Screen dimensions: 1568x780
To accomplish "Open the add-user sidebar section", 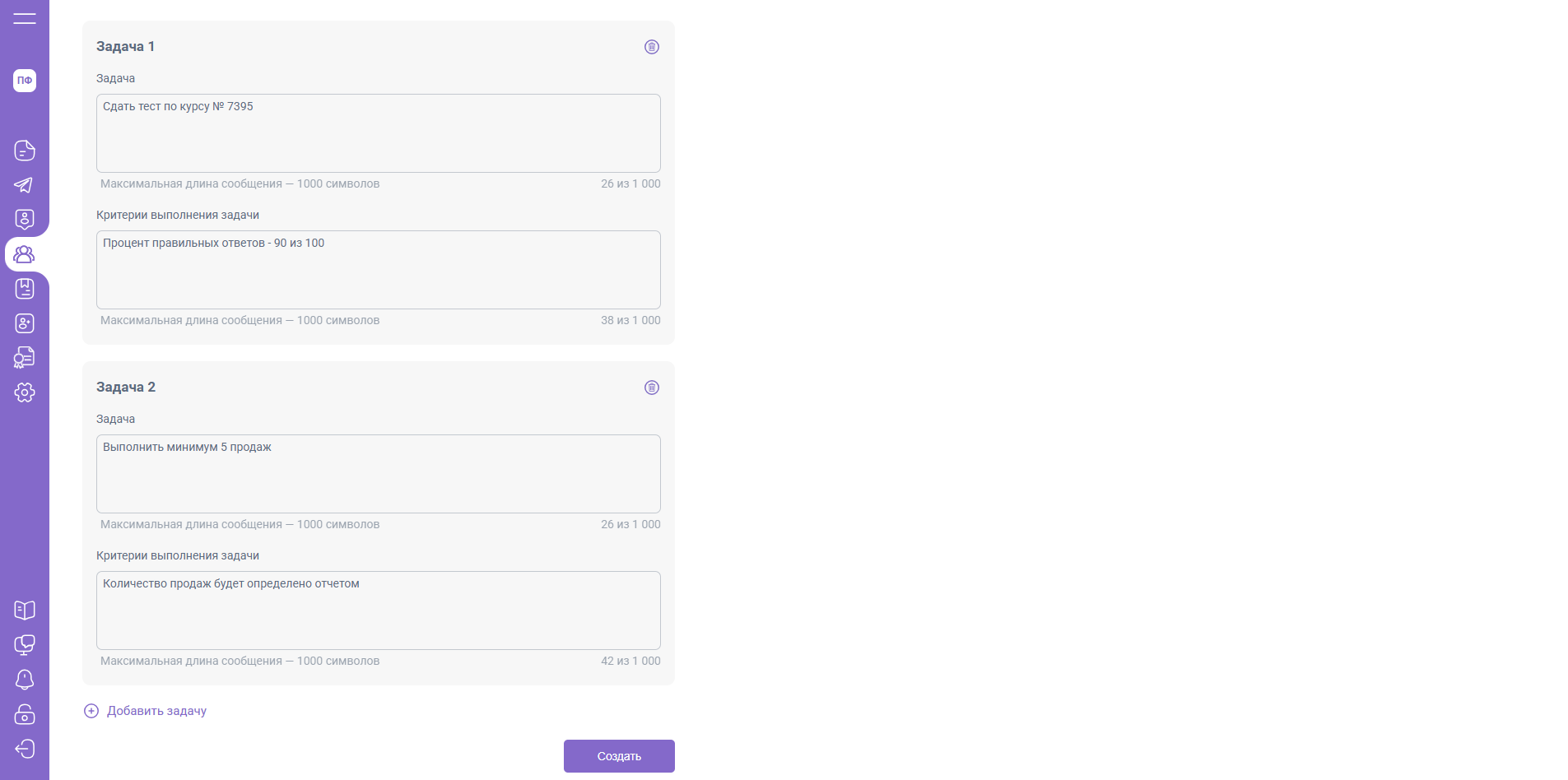I will pyautogui.click(x=25, y=323).
